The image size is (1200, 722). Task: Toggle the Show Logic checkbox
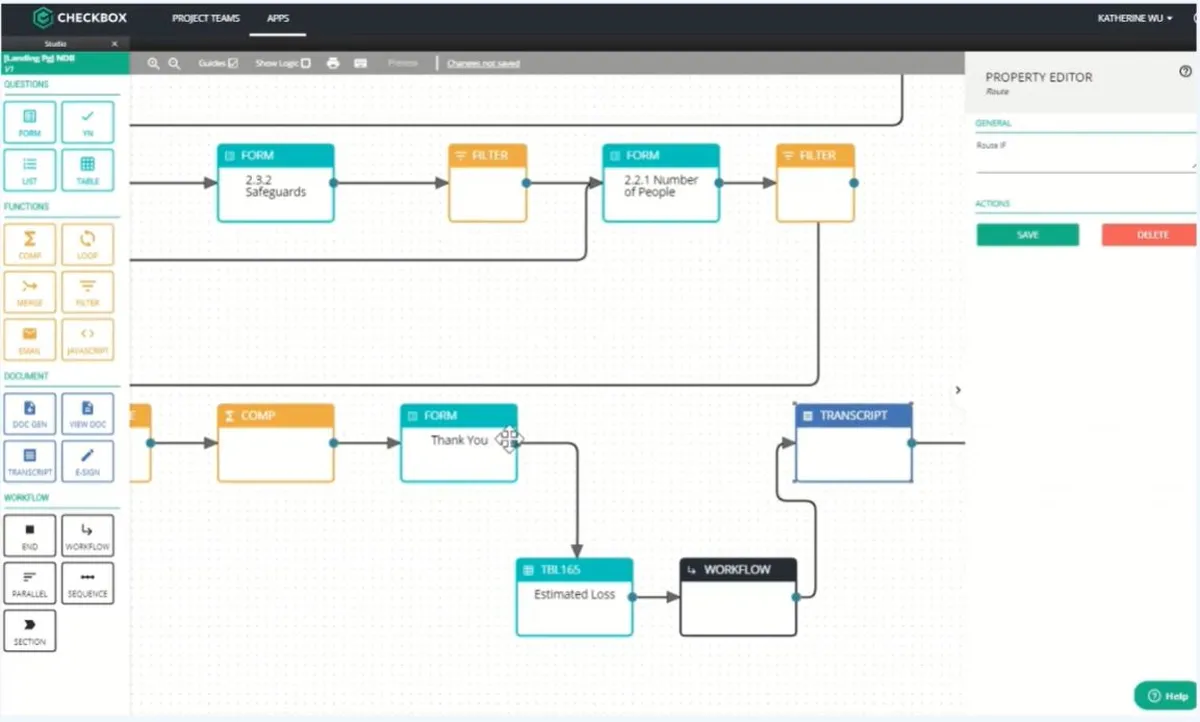tap(306, 63)
